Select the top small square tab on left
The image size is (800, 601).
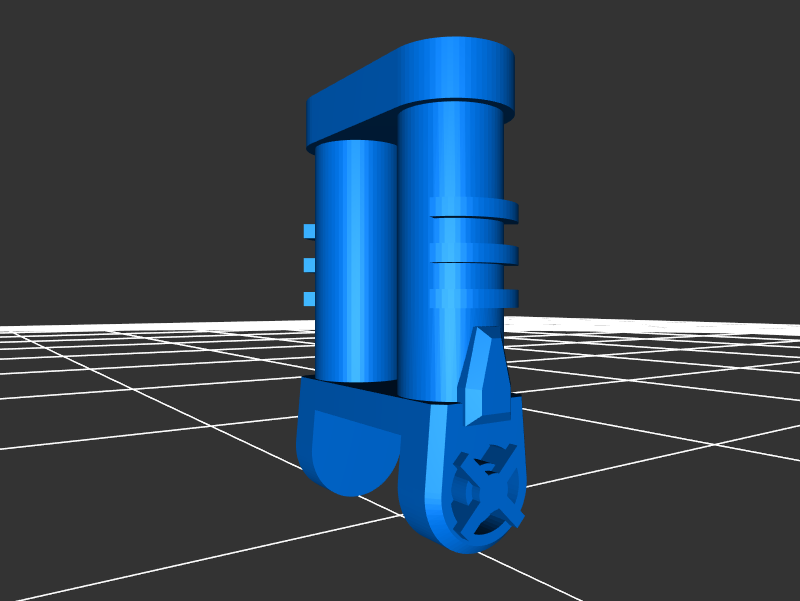click(x=309, y=231)
